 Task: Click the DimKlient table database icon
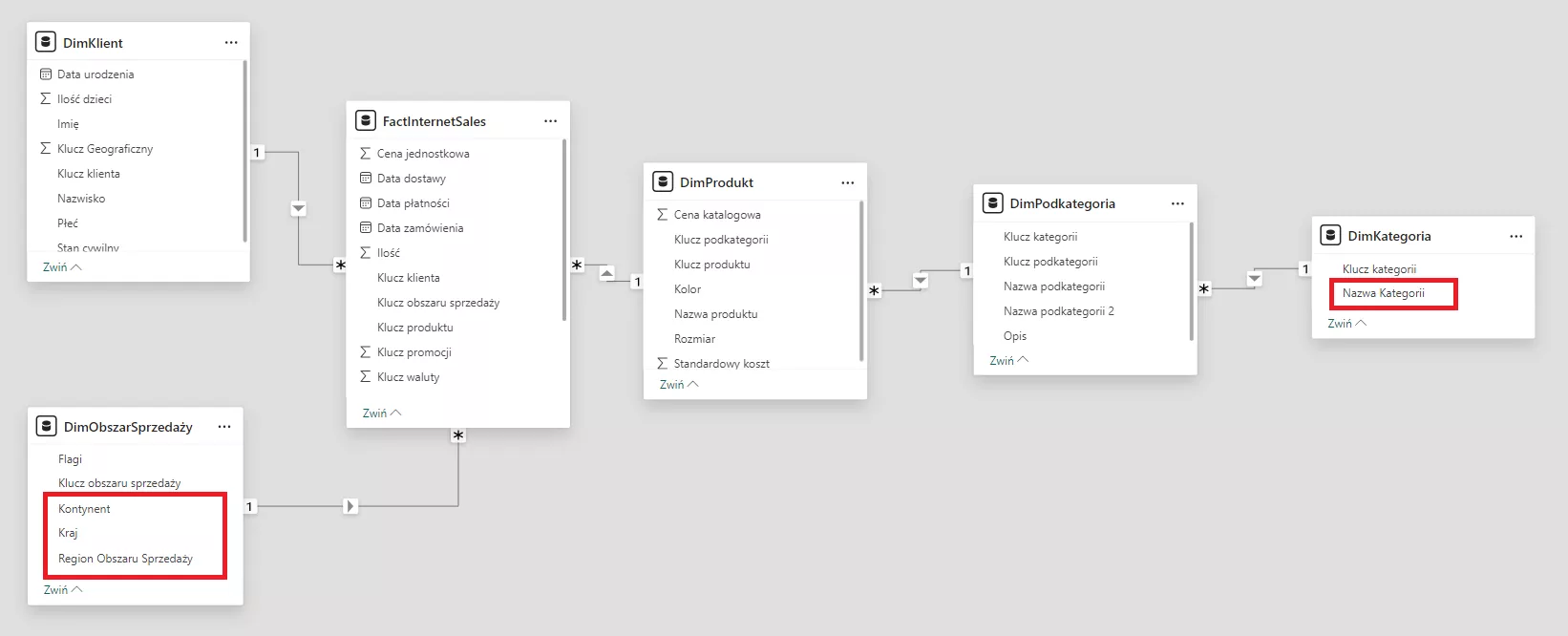pyautogui.click(x=45, y=42)
